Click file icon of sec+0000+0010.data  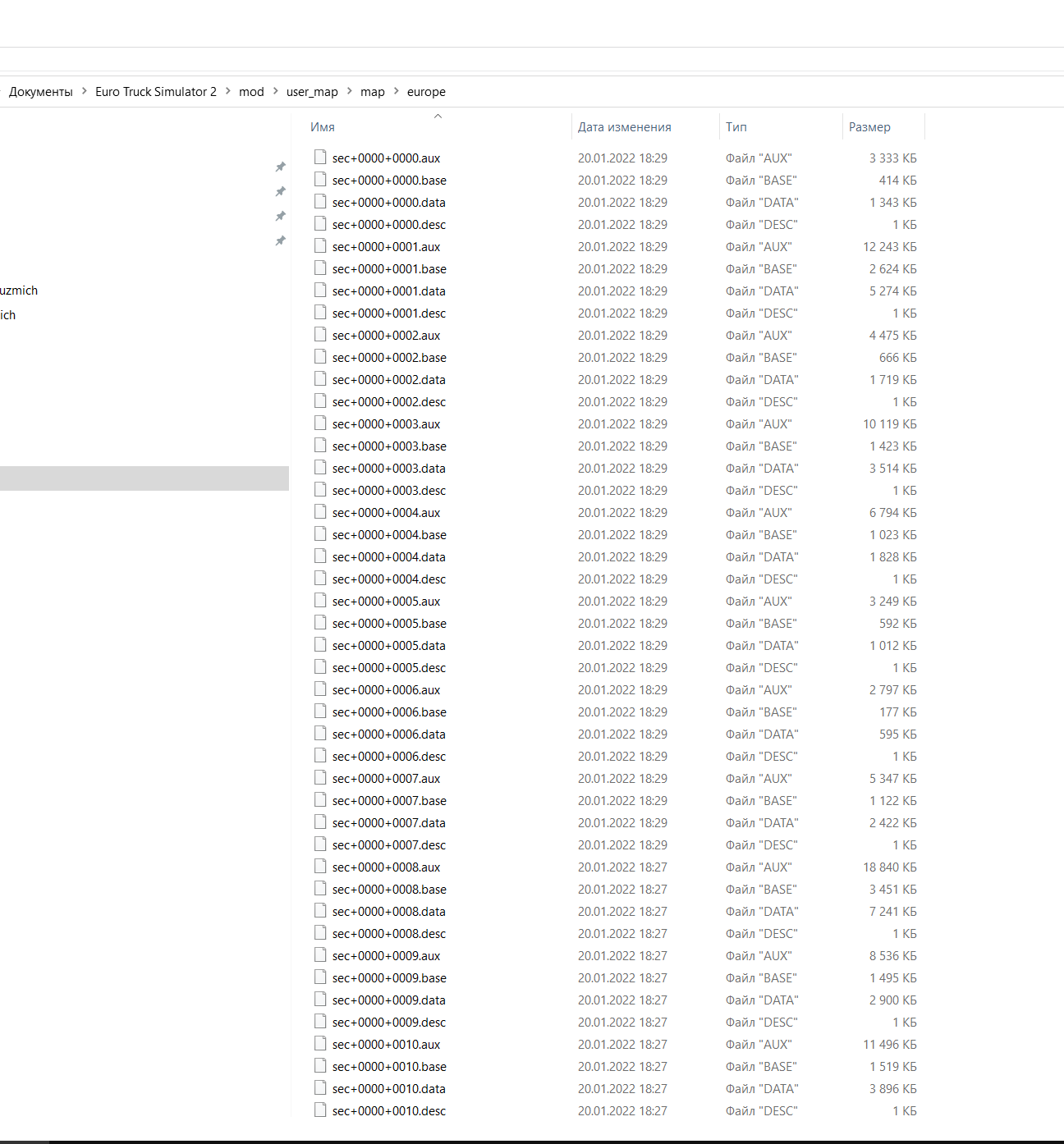[320, 1087]
